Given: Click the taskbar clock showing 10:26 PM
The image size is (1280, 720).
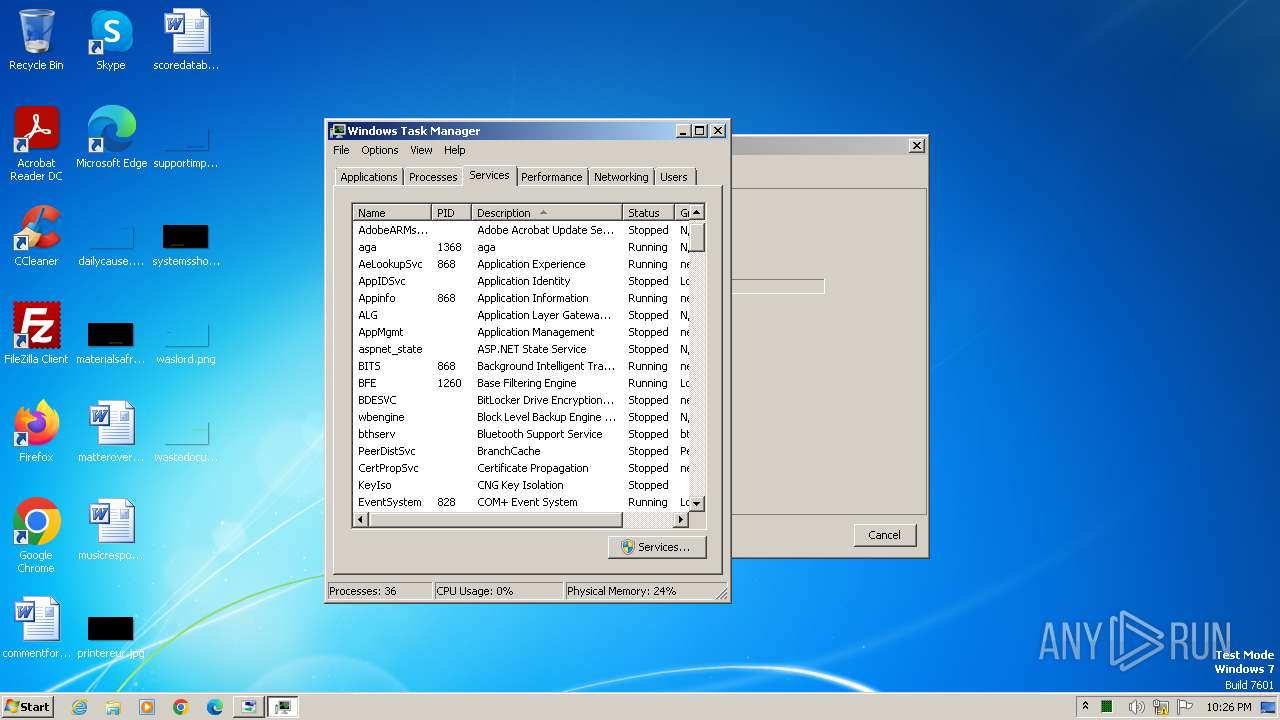Looking at the screenshot, I should (x=1228, y=707).
